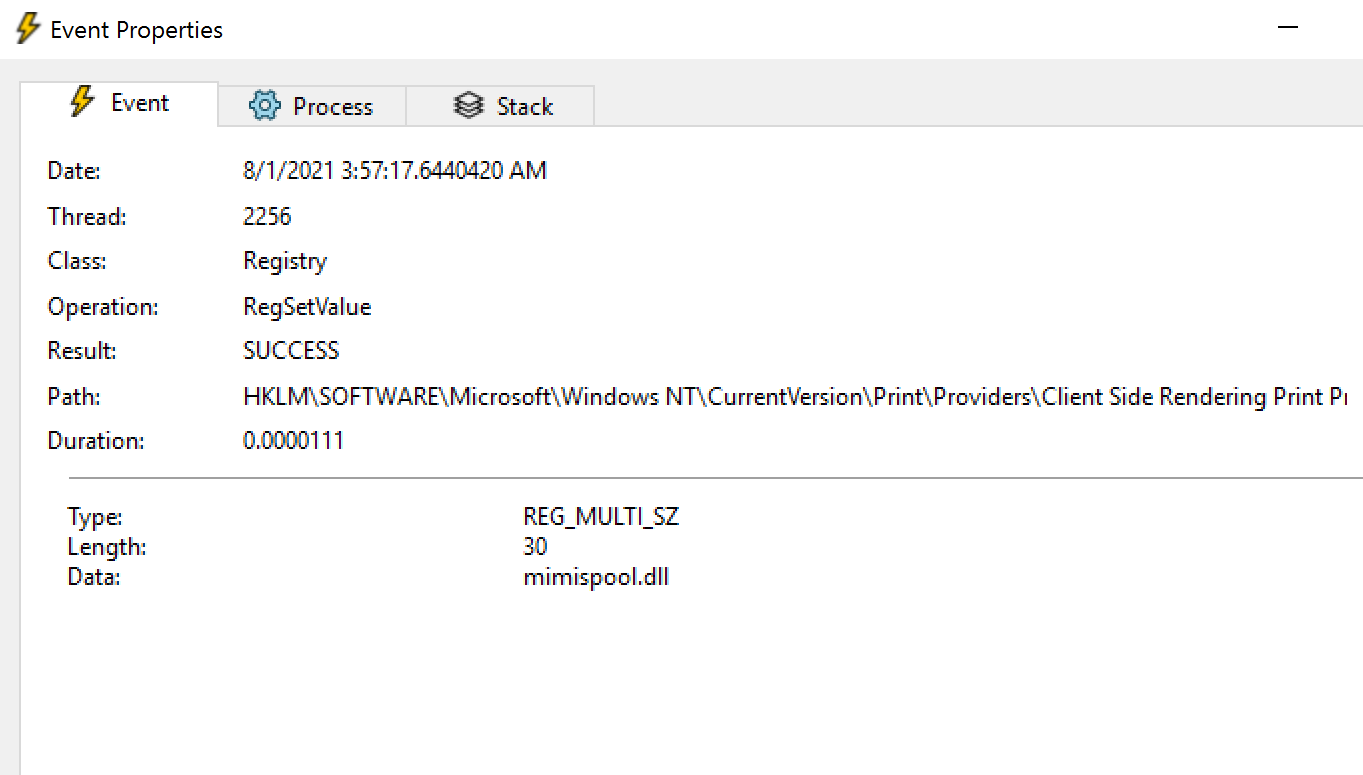Select the Event tab label
This screenshot has height=775, width=1363.
(140, 104)
